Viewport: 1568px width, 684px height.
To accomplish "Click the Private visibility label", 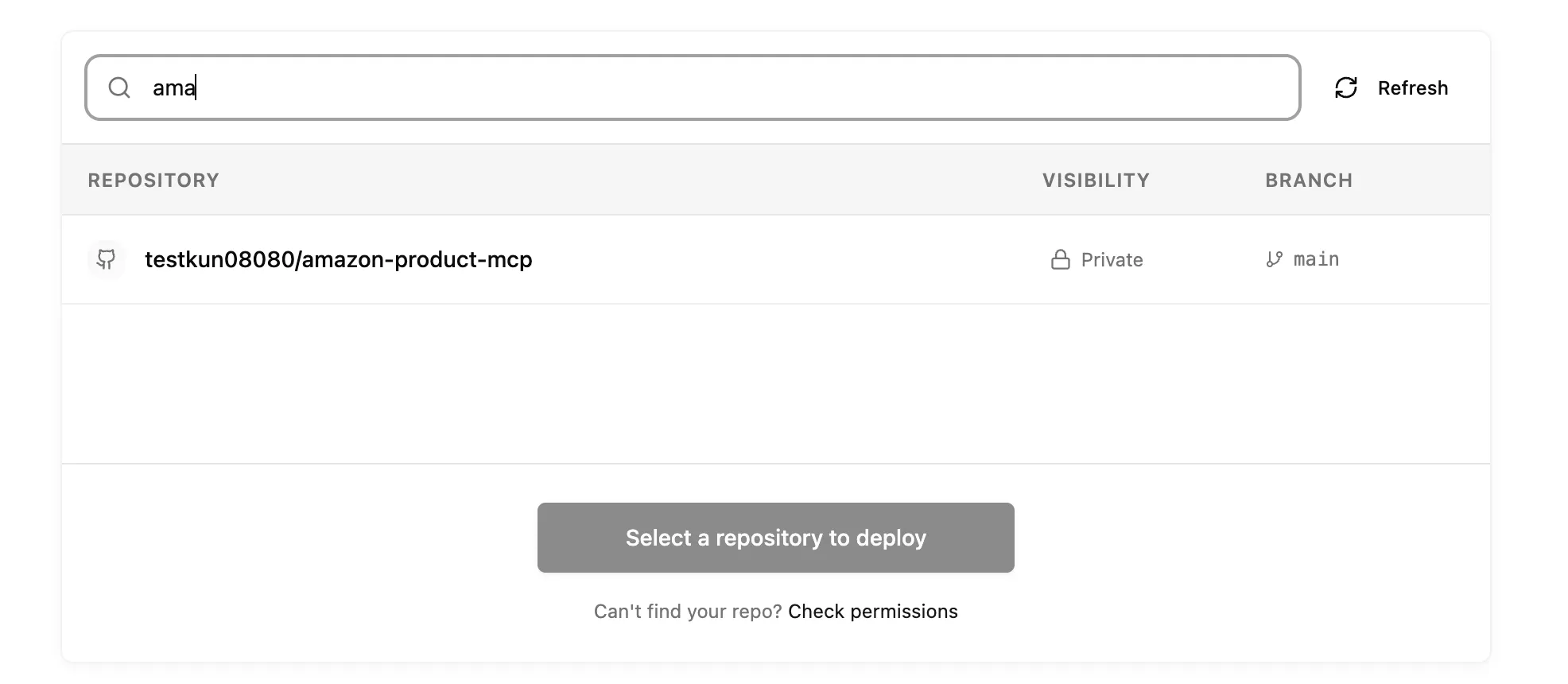I will pyautogui.click(x=1112, y=260).
